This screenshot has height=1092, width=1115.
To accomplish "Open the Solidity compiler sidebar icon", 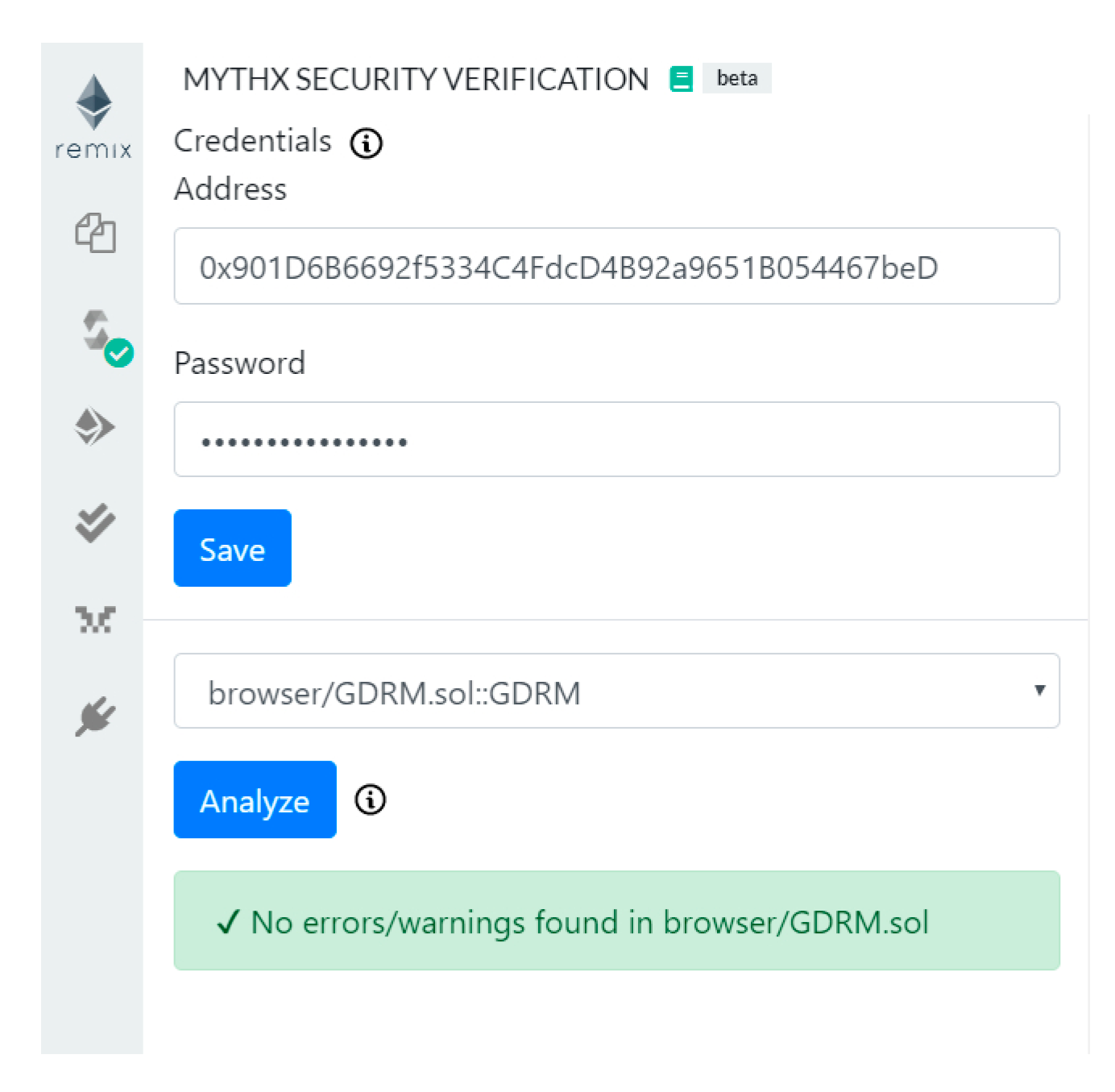I will tap(98, 332).
